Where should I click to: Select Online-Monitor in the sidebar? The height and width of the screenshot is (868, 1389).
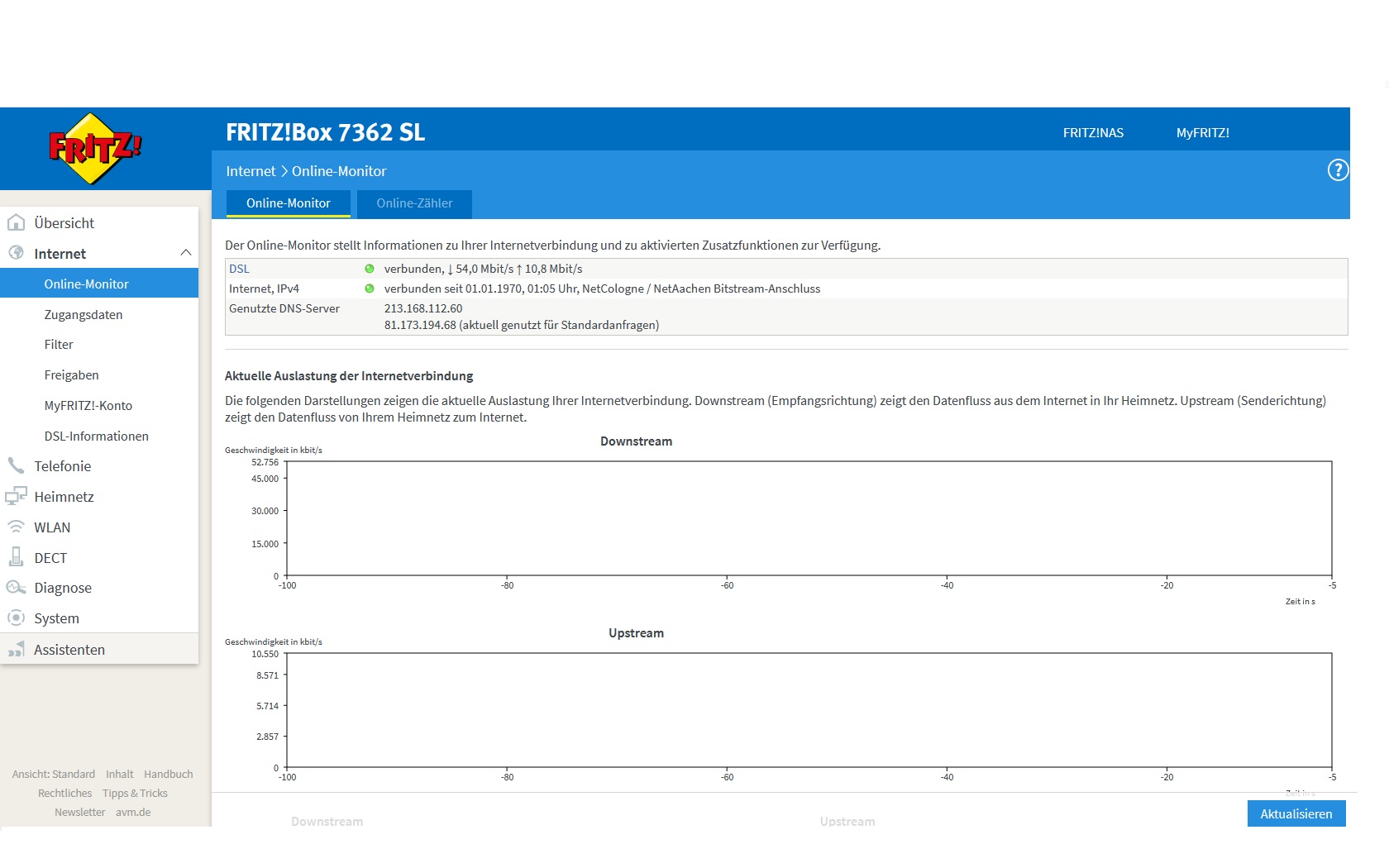click(99, 284)
